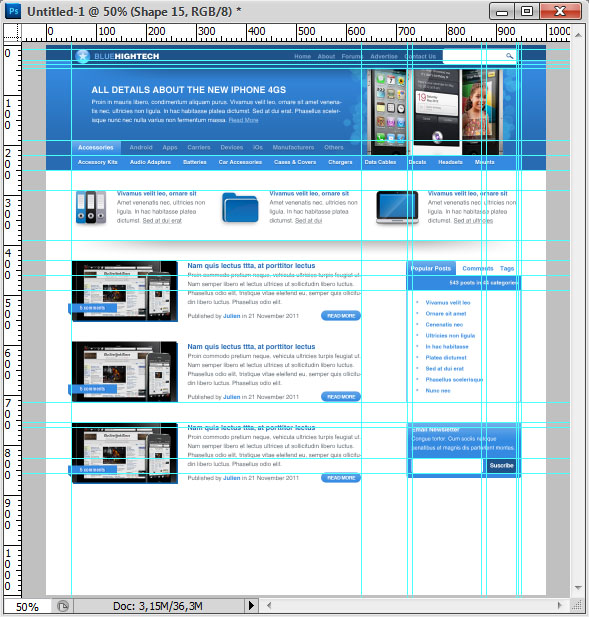Click the In hac habitasse sidebar link

pyautogui.click(x=447, y=347)
